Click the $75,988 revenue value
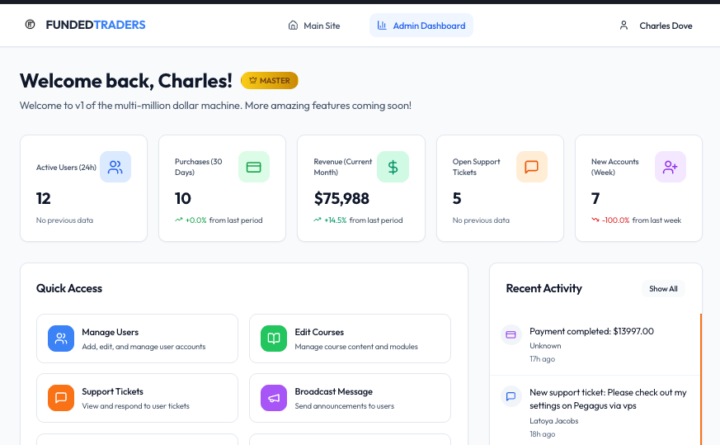Viewport: 720px width, 445px height. 342,198
